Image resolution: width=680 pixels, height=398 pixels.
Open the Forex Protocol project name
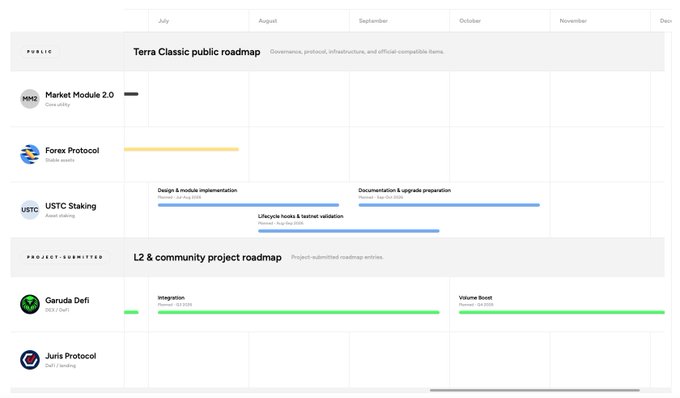[72, 150]
